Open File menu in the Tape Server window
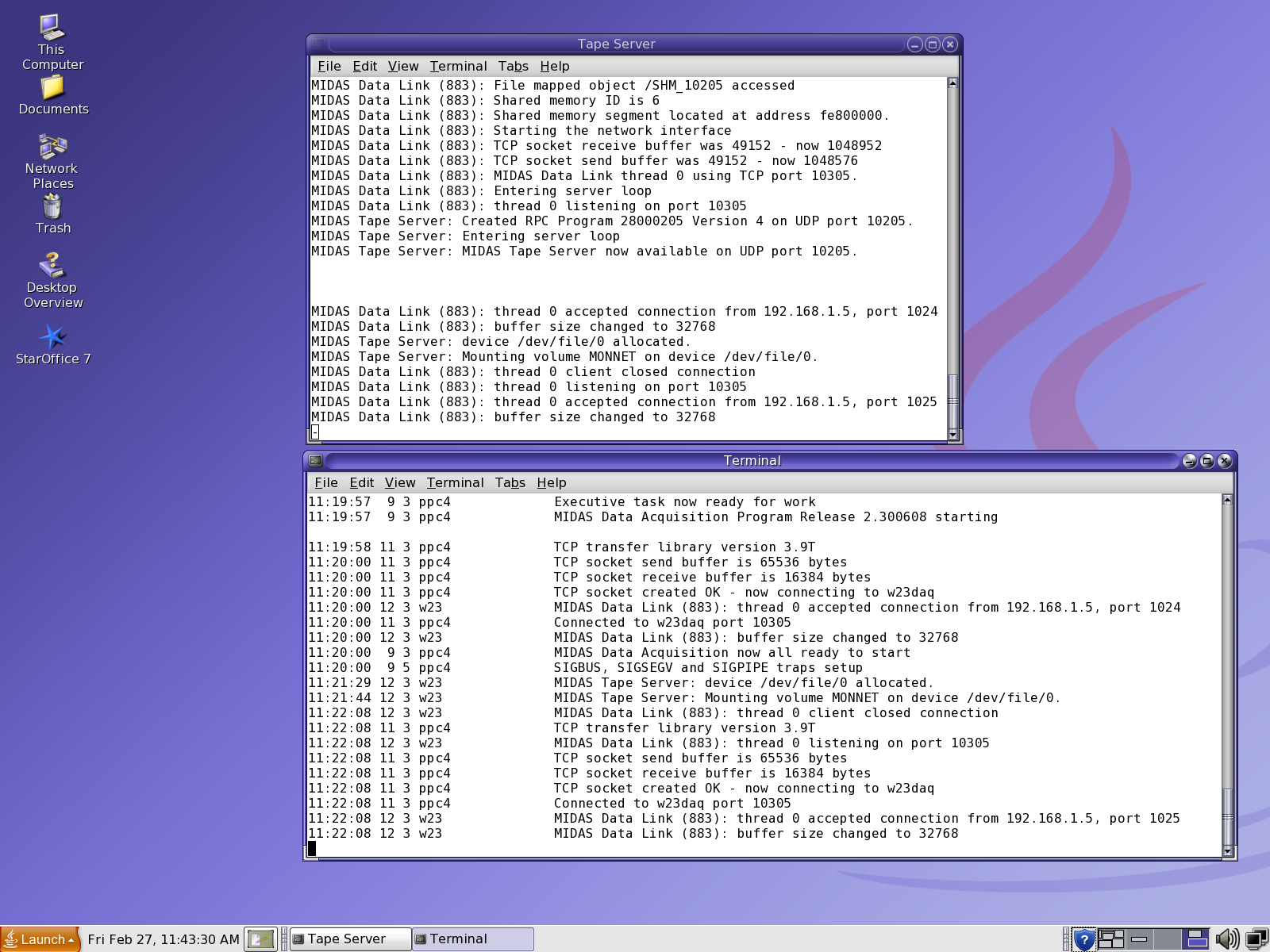Screen dimensions: 1270x952 click(x=329, y=66)
